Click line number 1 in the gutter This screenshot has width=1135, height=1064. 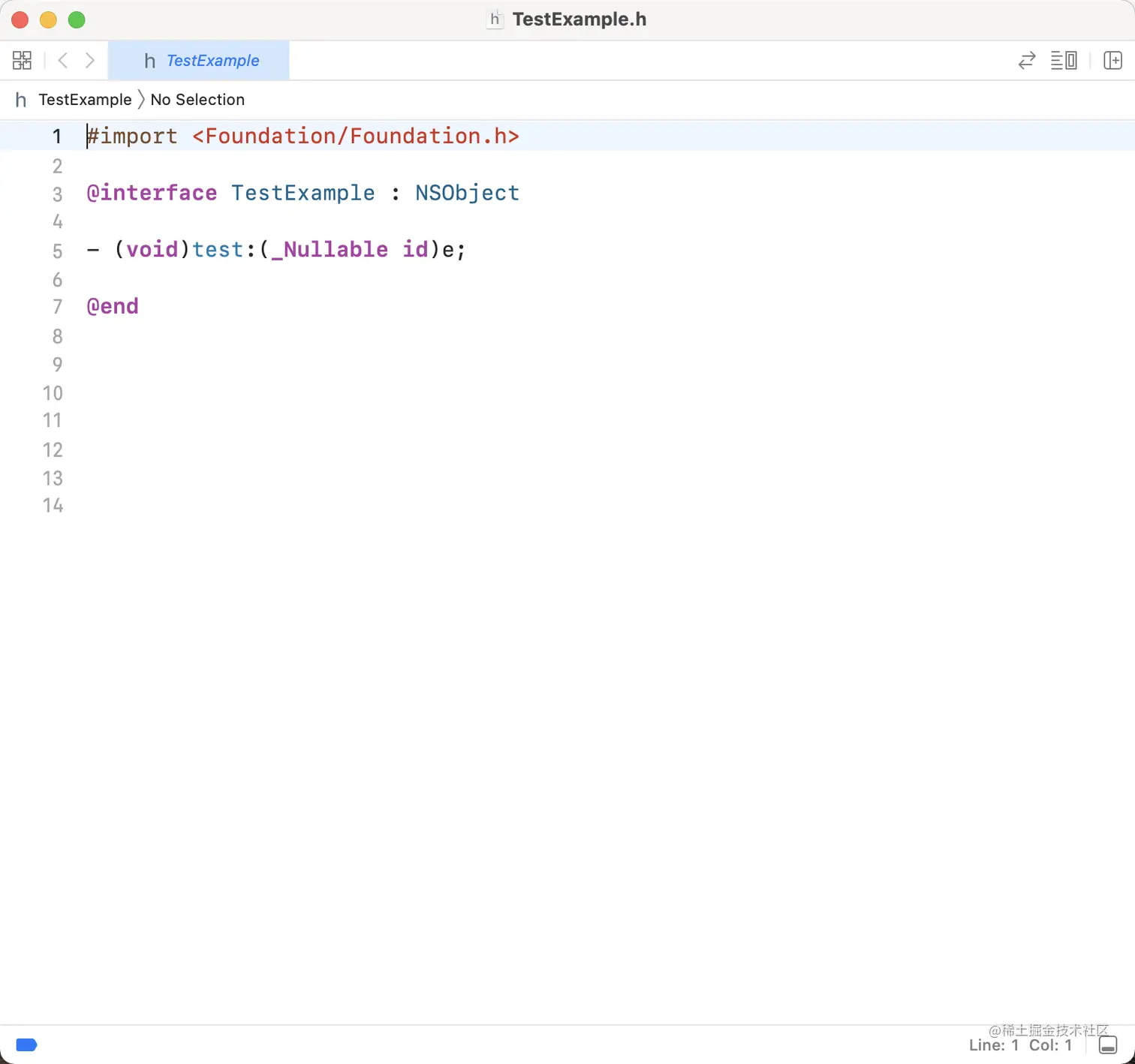[x=57, y=137]
